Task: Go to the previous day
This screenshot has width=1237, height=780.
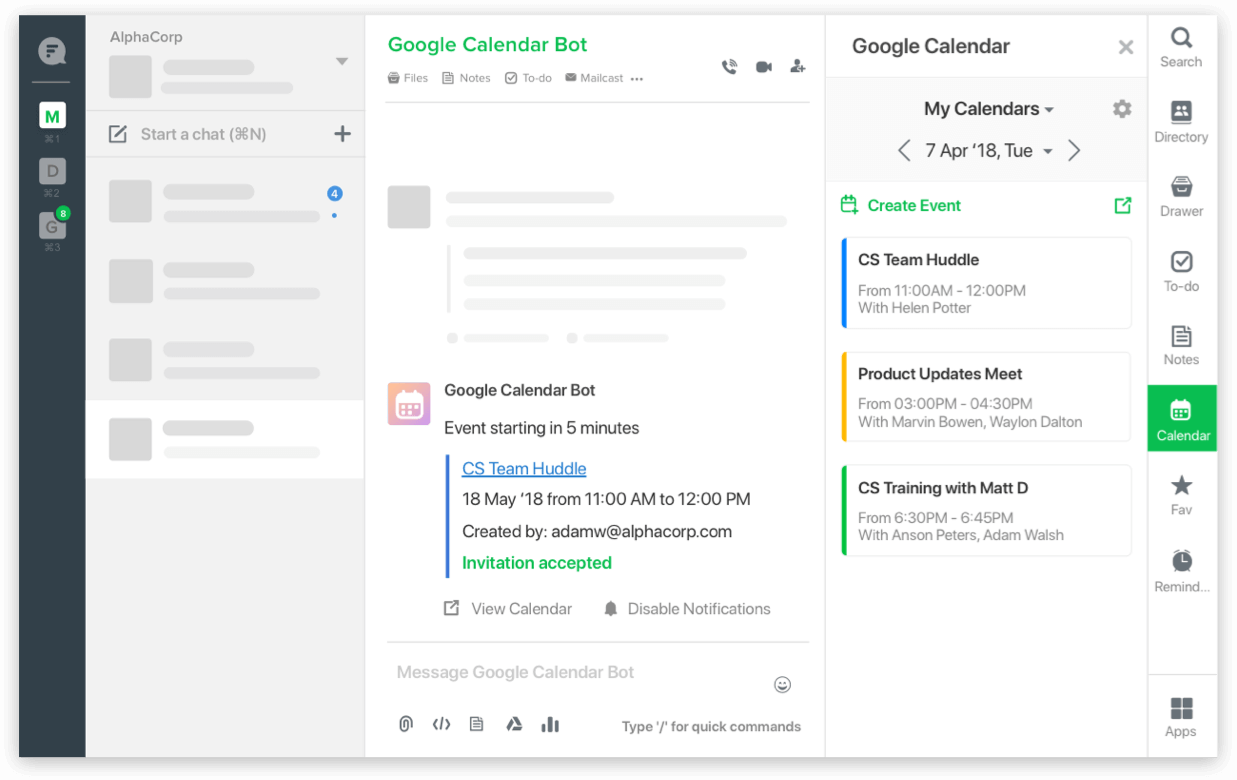Action: pos(904,151)
